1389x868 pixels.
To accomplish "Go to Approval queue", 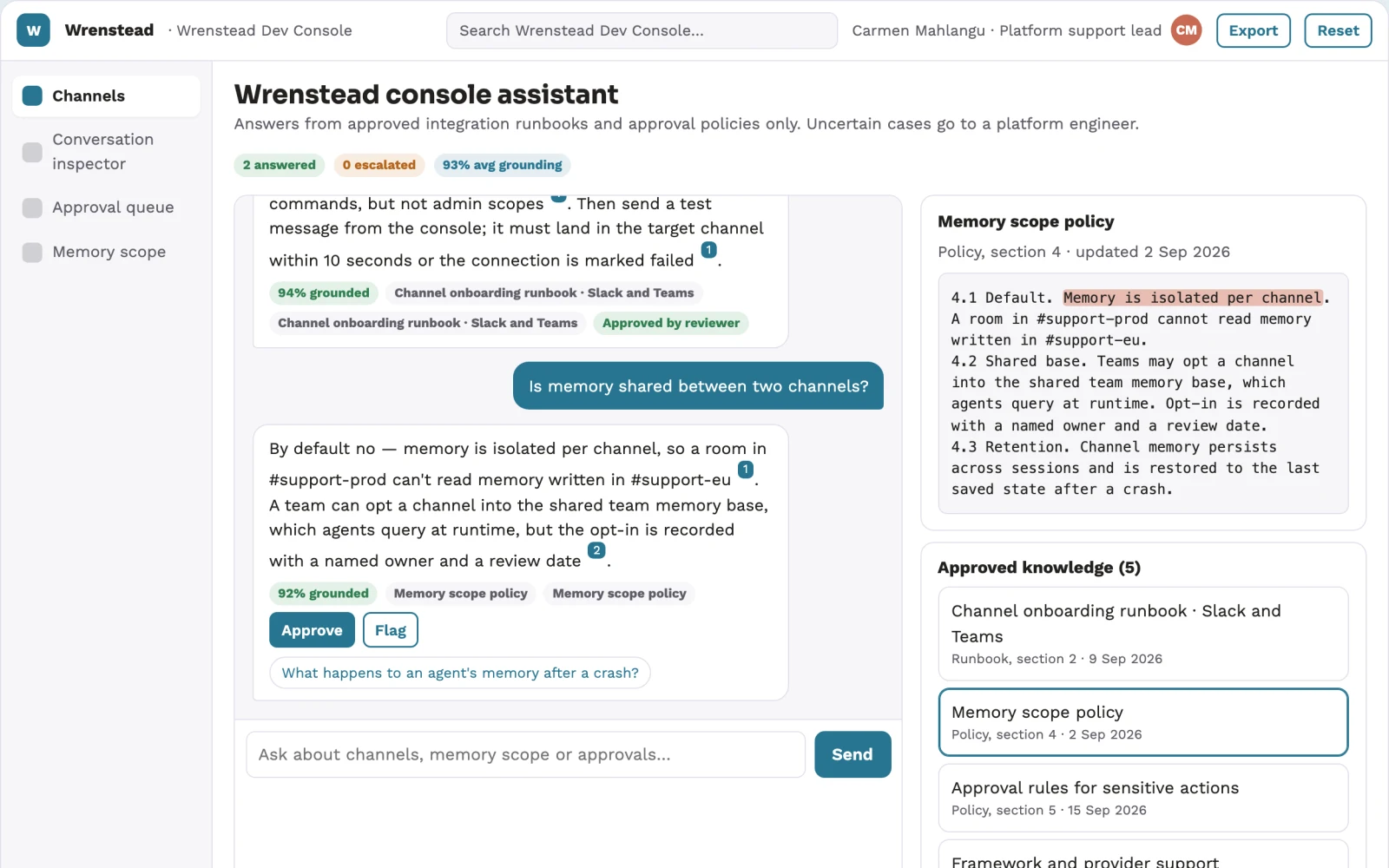I will pyautogui.click(x=106, y=207).
